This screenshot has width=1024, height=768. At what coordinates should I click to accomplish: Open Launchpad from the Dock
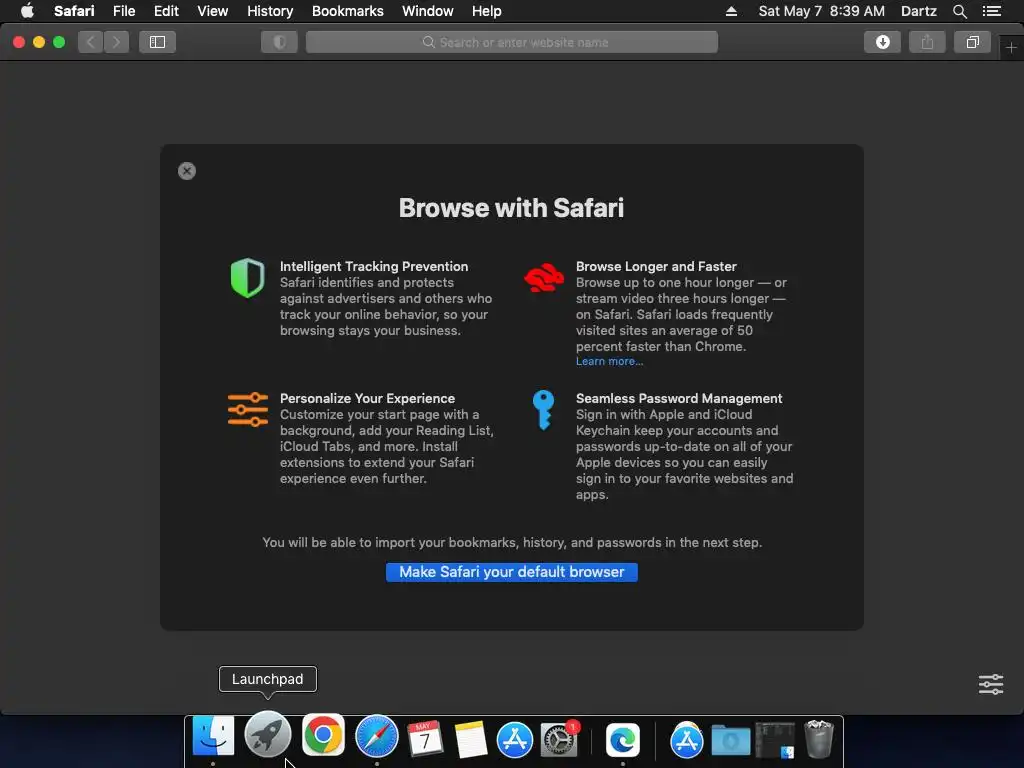pyautogui.click(x=268, y=735)
